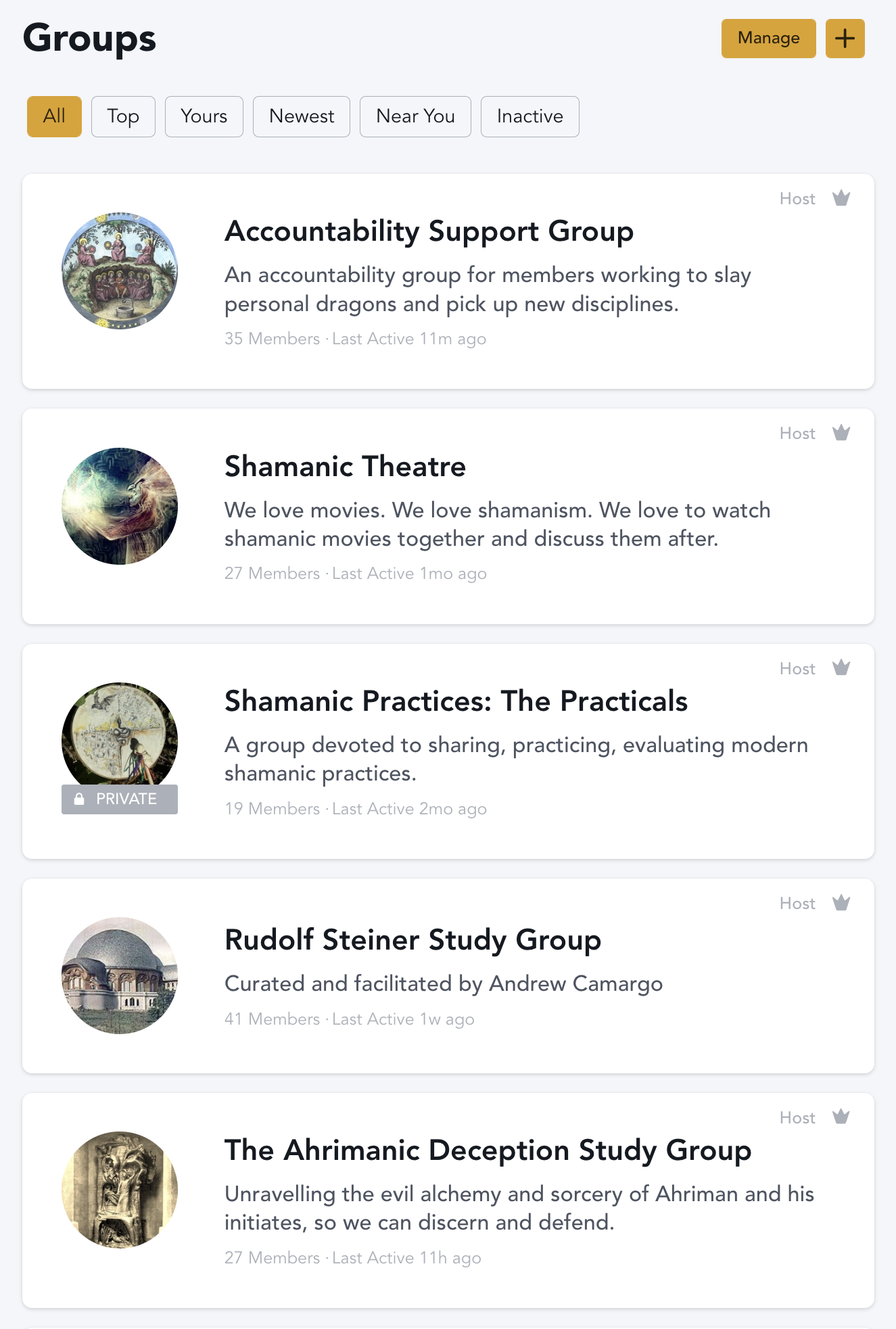This screenshot has width=896, height=1329.
Task: Click Shamanic Theatre group avatar
Action: coord(120,506)
